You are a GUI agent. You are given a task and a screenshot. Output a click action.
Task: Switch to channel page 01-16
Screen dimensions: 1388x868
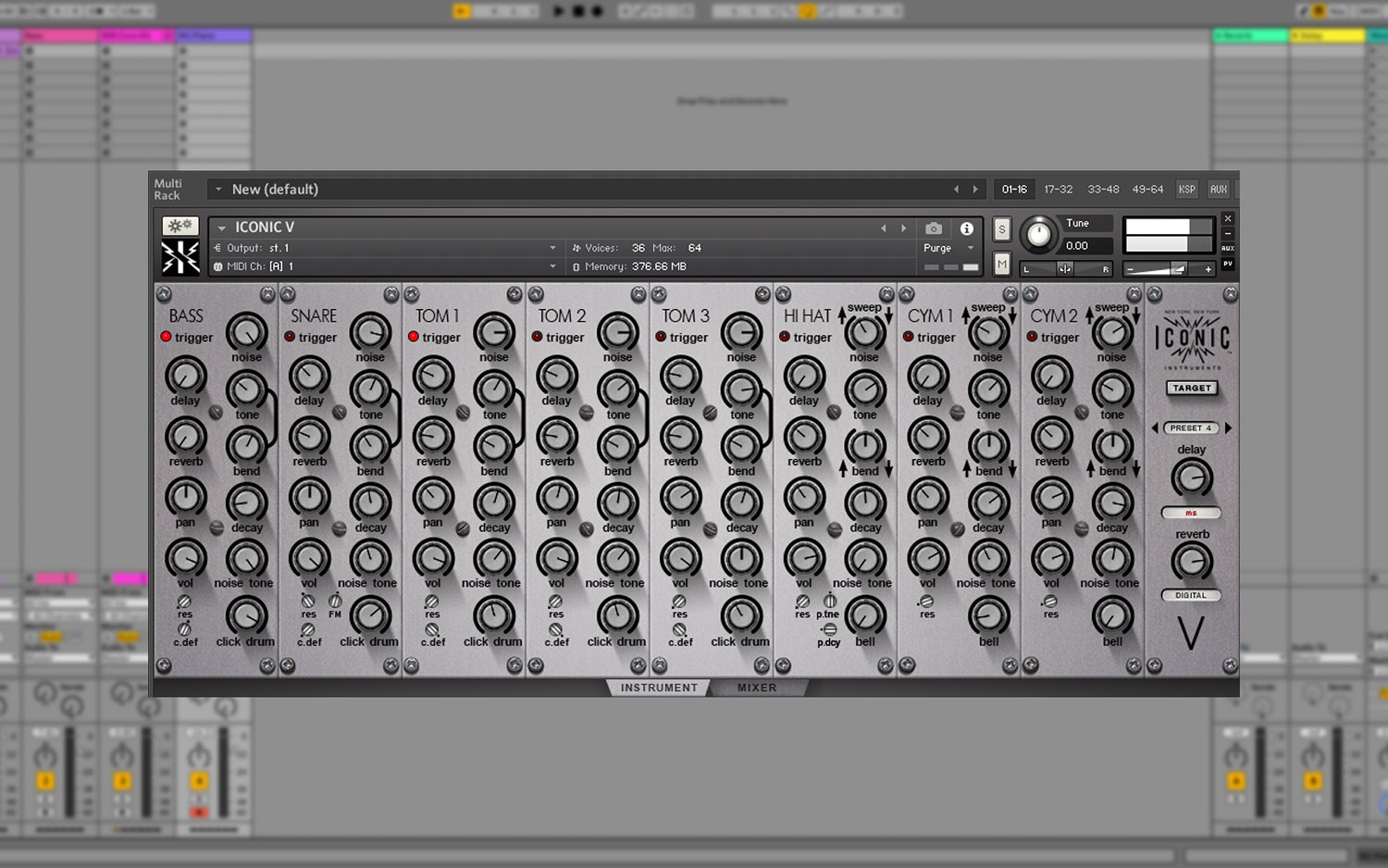pos(1014,189)
